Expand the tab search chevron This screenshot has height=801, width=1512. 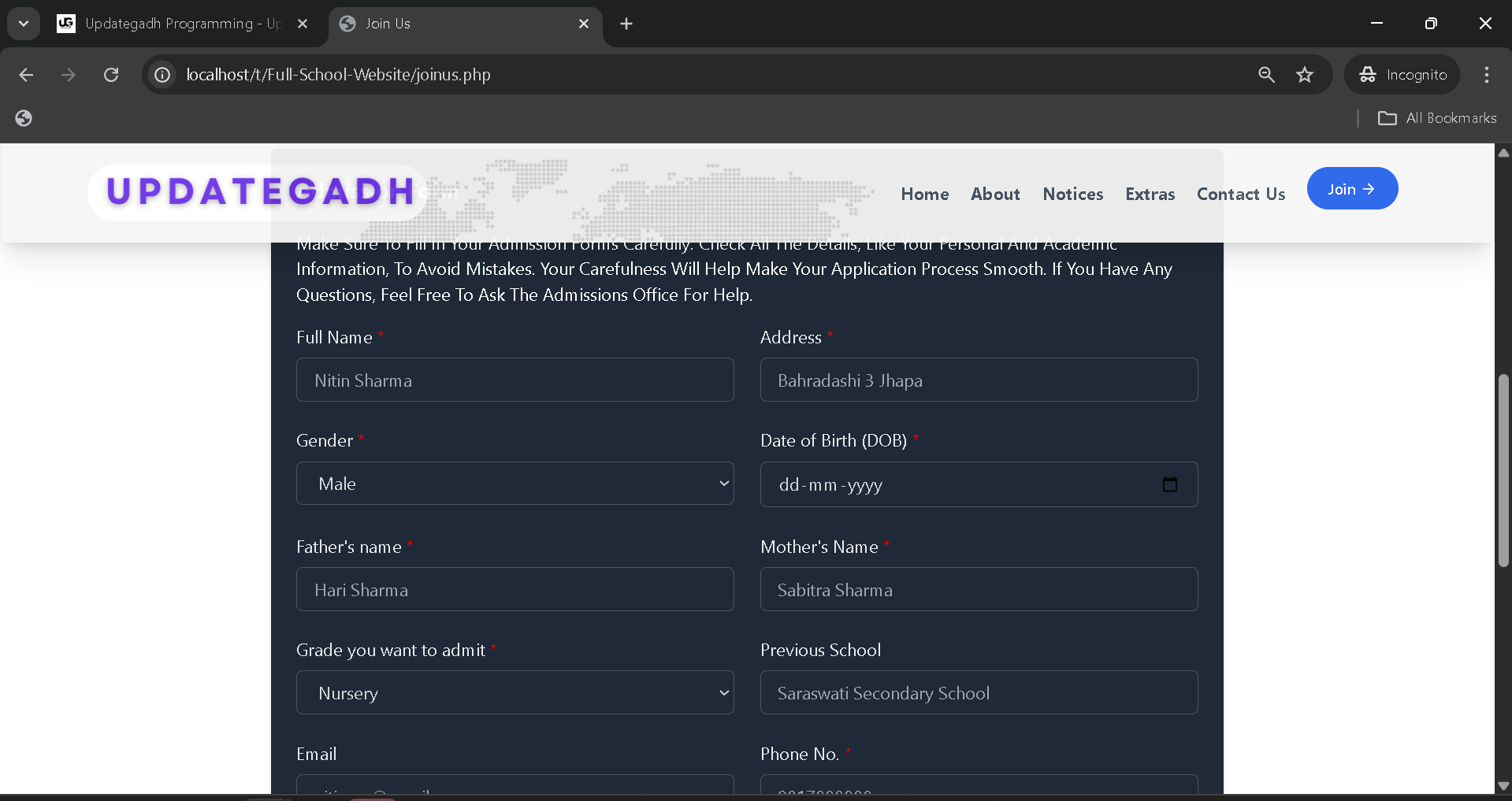(x=24, y=24)
